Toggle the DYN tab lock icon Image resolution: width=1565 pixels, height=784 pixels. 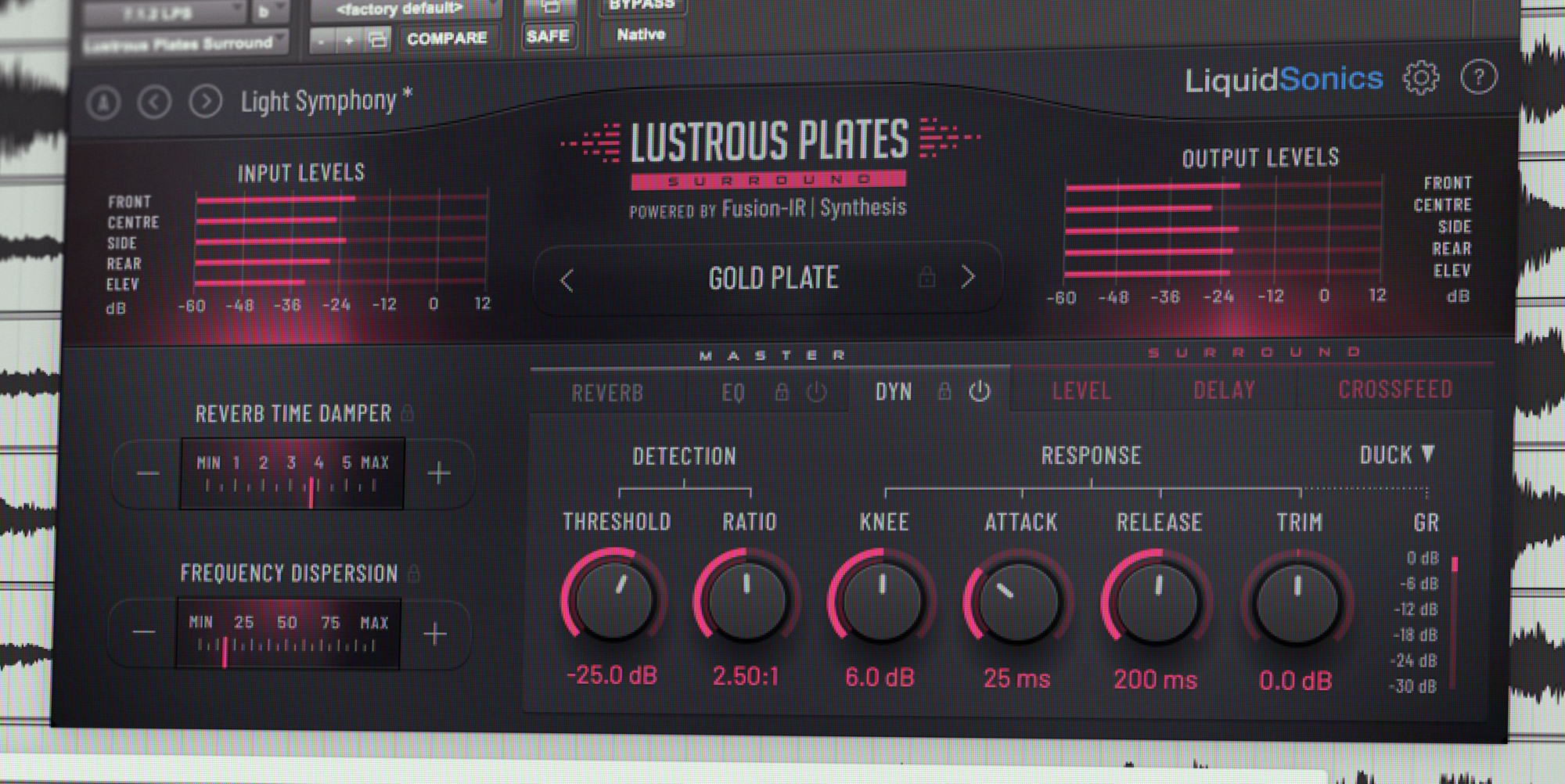coord(944,391)
